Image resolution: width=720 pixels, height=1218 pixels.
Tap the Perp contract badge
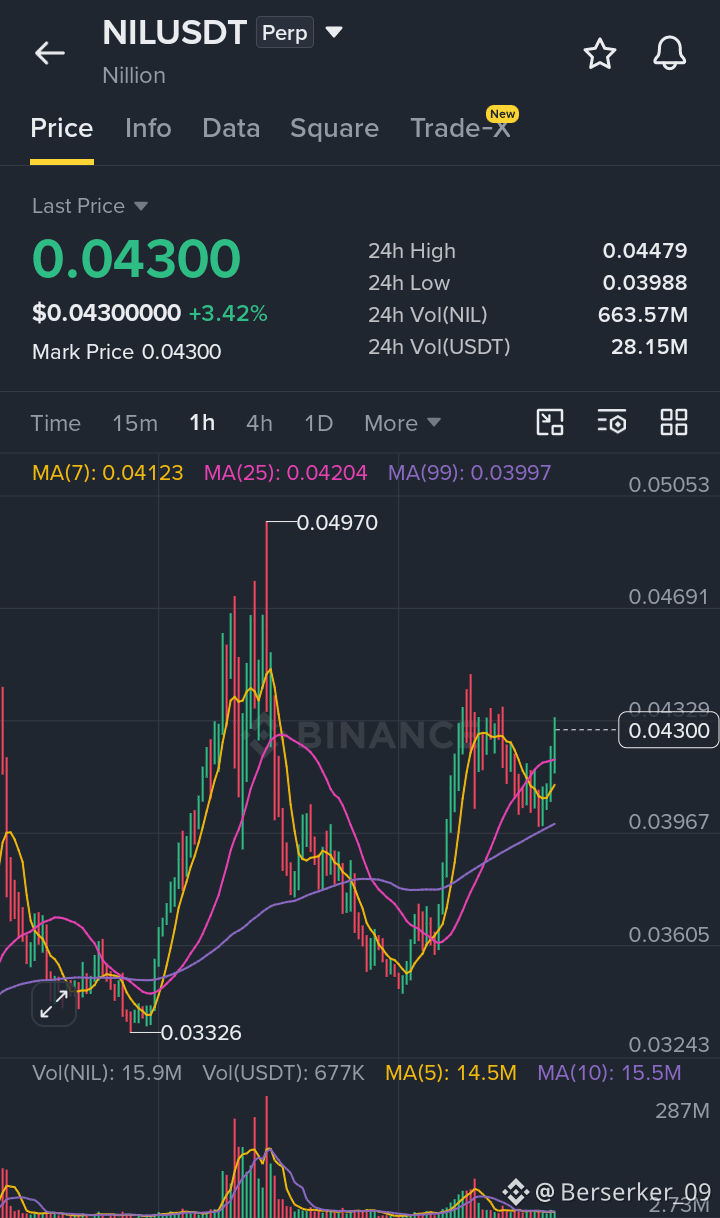[285, 33]
